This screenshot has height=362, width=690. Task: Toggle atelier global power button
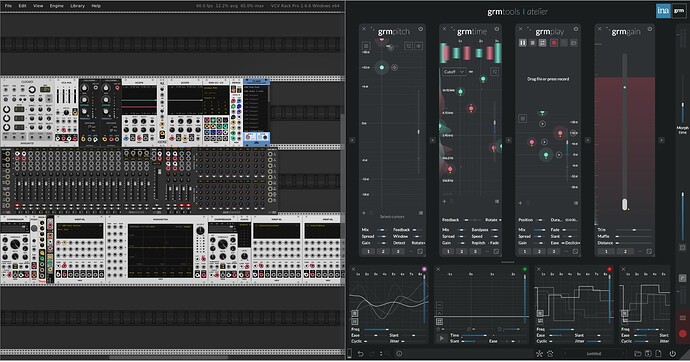tap(672, 353)
